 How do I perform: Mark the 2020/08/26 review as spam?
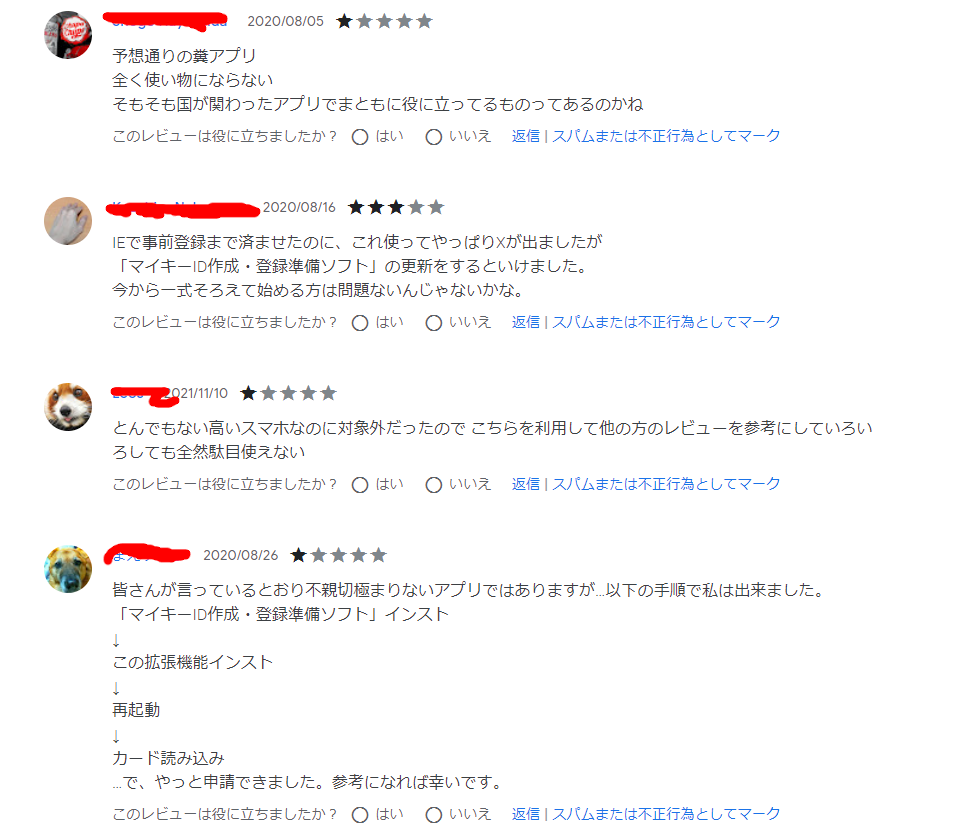[x=666, y=814]
